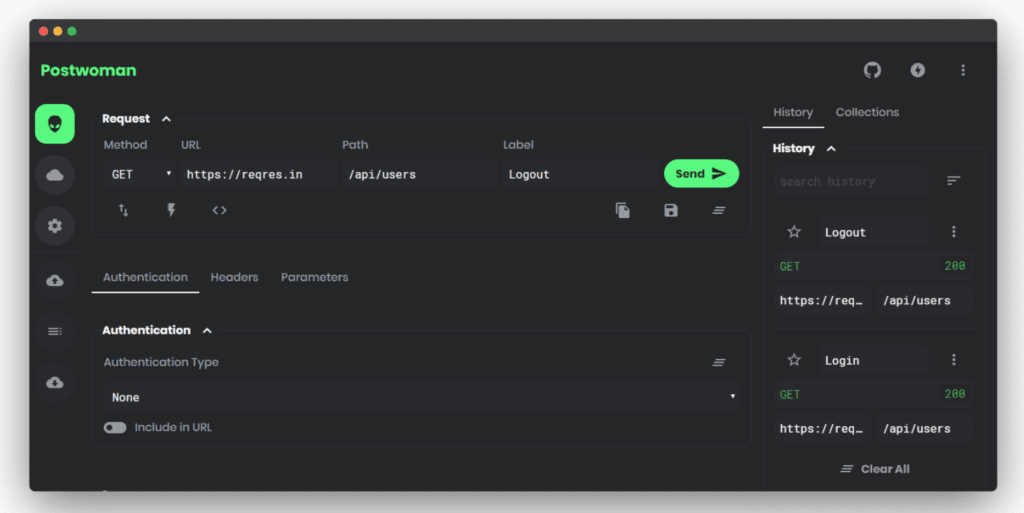Select the alien head sidebar icon

55,123
